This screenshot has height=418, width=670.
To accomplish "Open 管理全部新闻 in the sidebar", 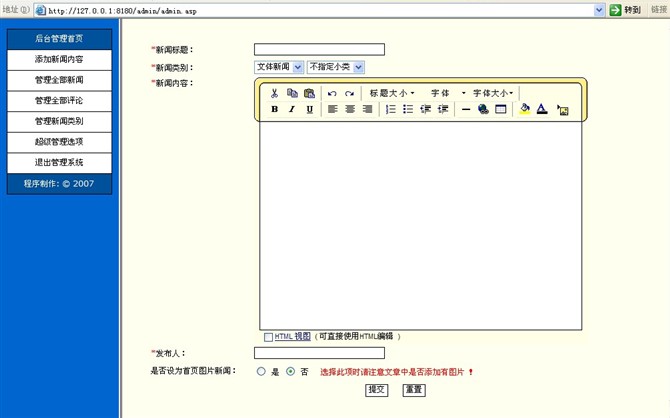I will coord(59,80).
